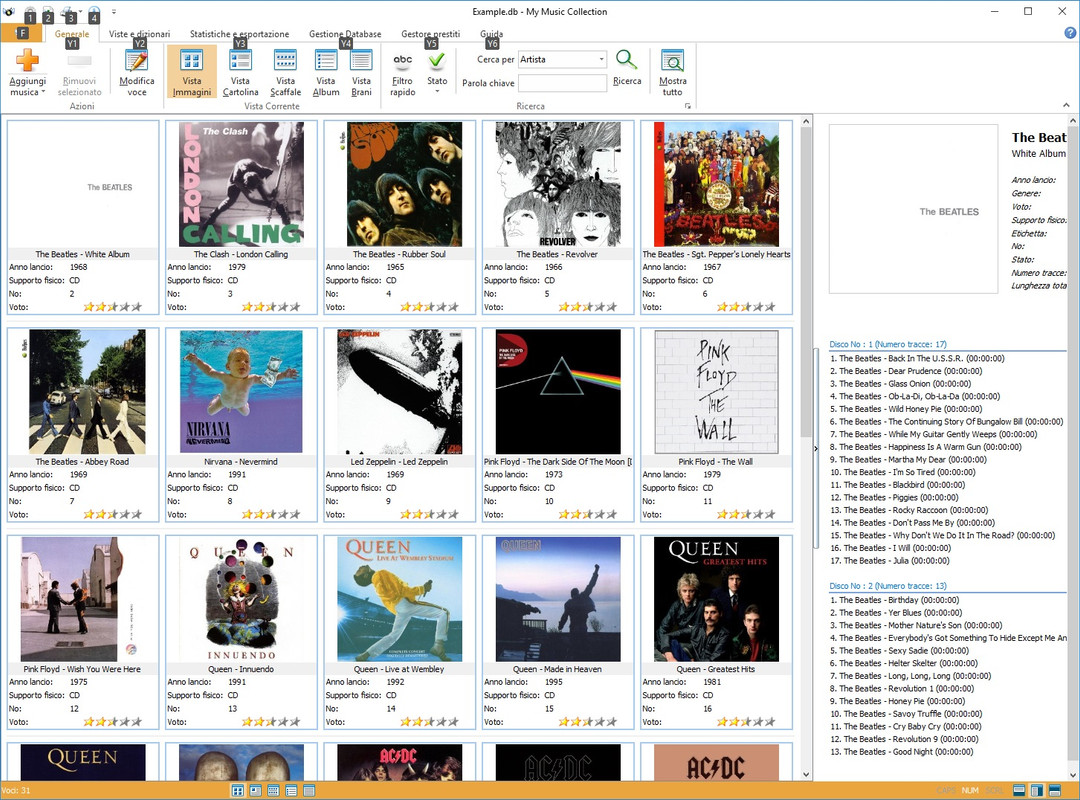The height and width of the screenshot is (800, 1080).
Task: Click the Aggiungi musica plus icon
Action: click(28, 61)
